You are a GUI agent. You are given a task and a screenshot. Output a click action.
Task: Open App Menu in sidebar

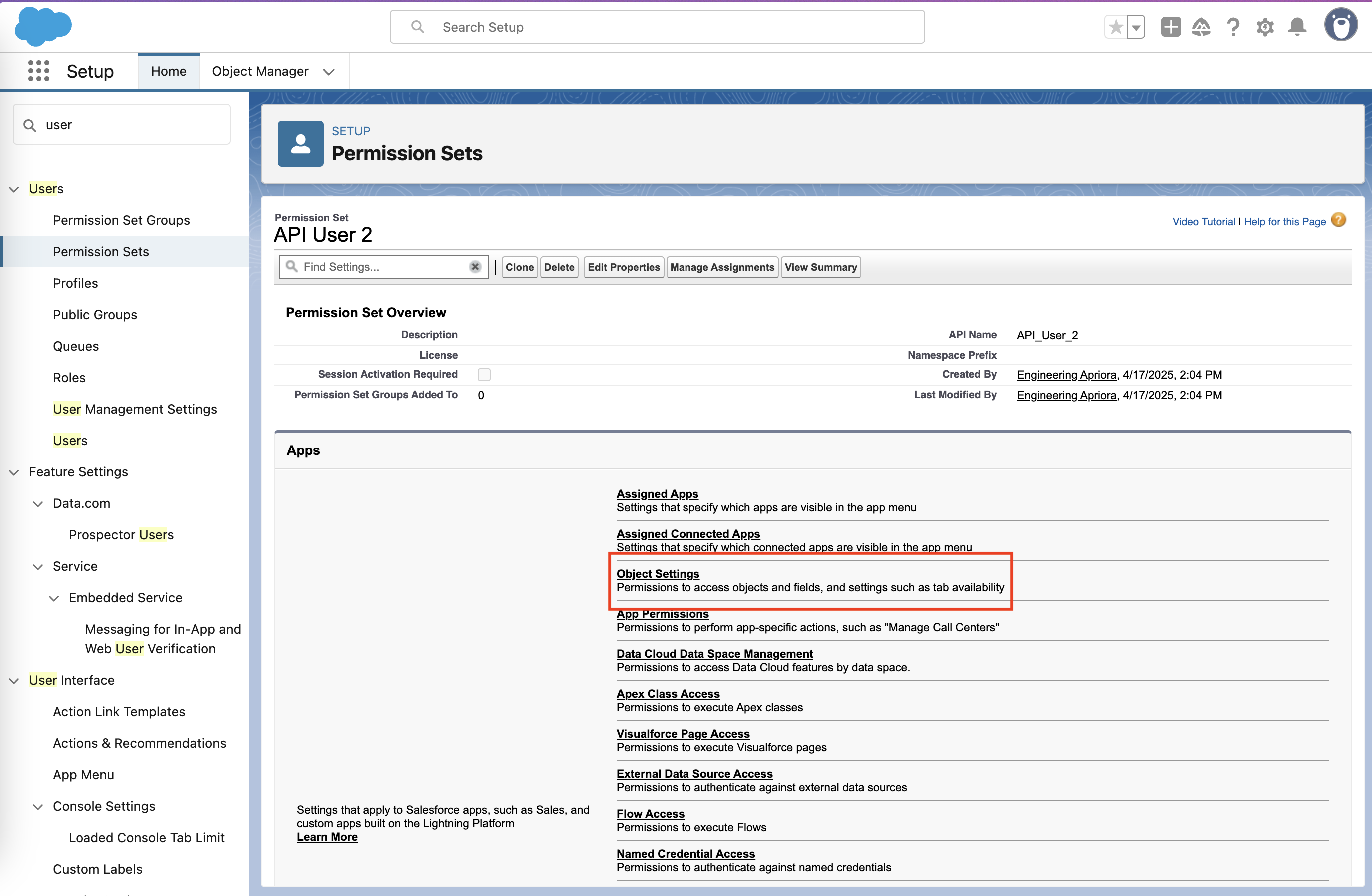[x=83, y=775]
